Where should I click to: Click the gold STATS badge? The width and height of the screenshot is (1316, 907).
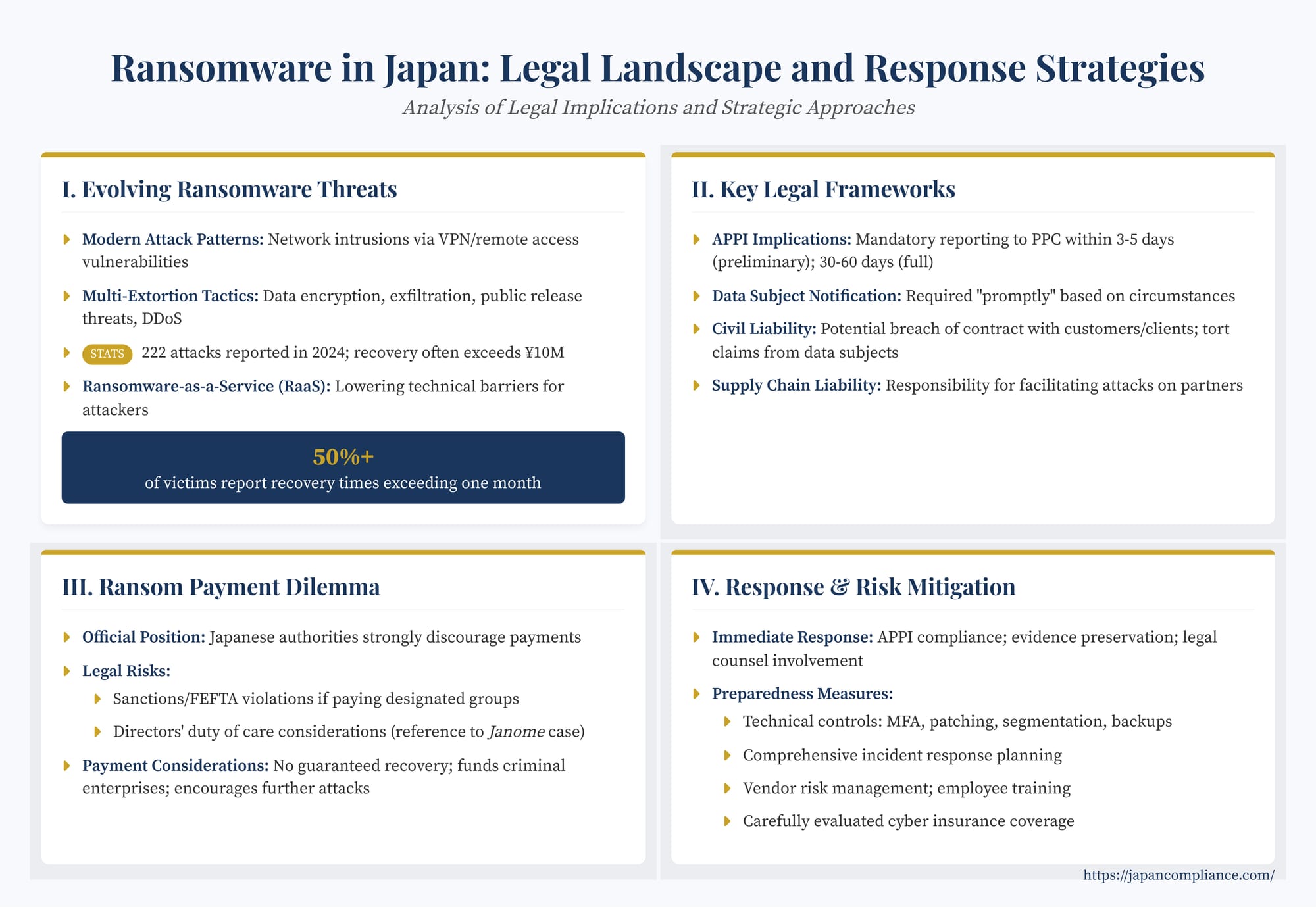pos(107,354)
